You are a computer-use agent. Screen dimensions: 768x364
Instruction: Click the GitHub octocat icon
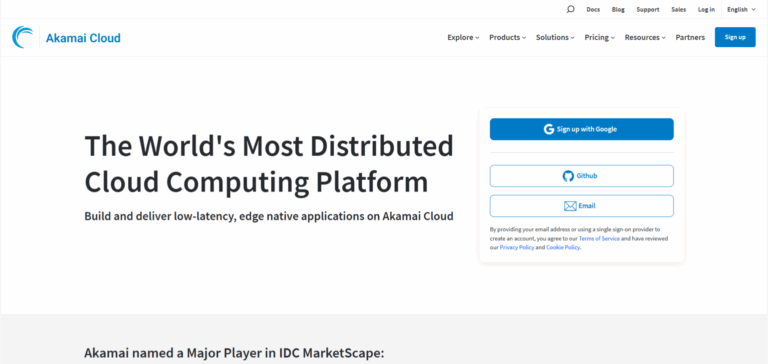[x=568, y=176]
